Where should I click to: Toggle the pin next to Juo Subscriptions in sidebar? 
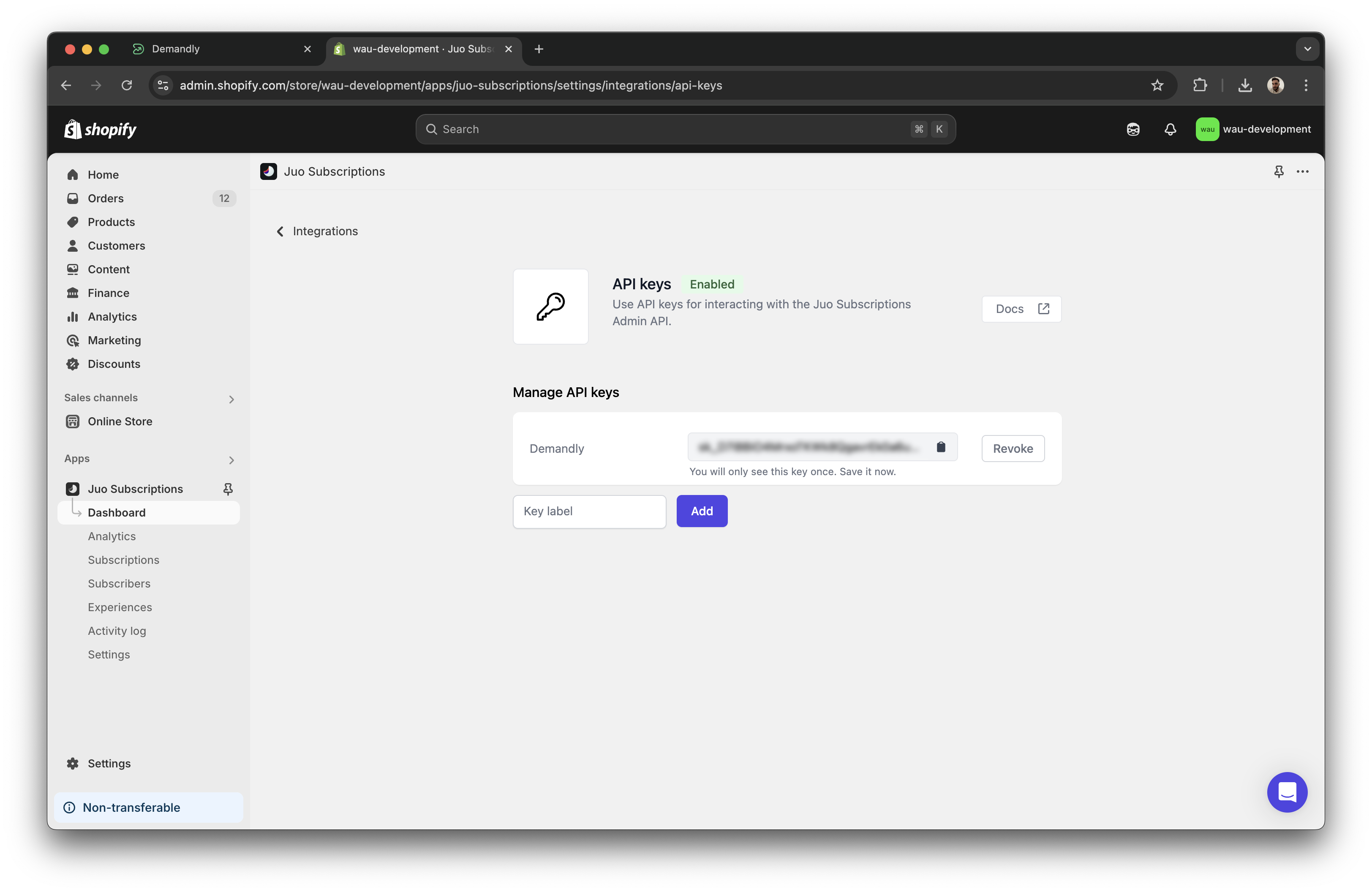[228, 488]
